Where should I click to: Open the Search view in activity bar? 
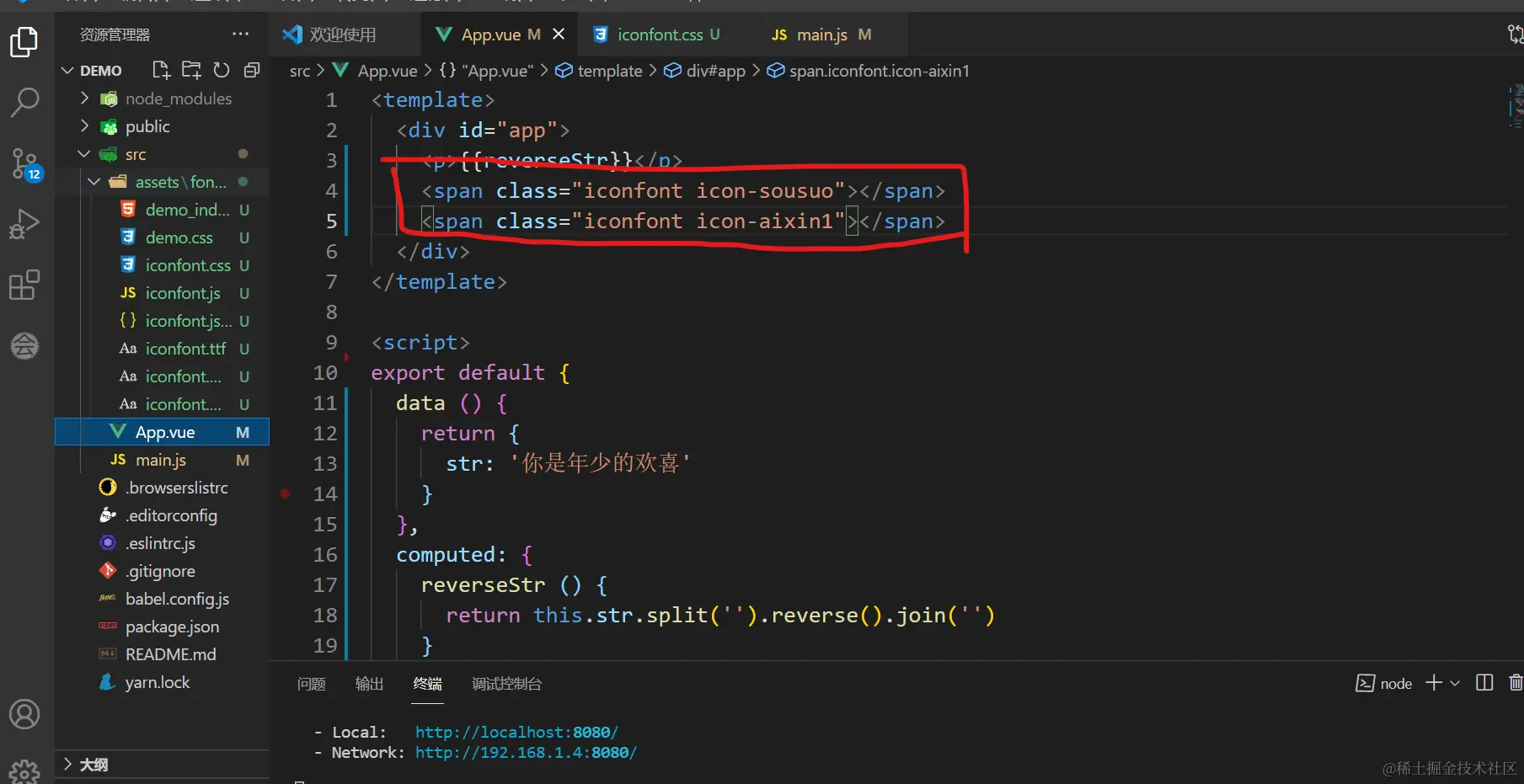(x=24, y=103)
